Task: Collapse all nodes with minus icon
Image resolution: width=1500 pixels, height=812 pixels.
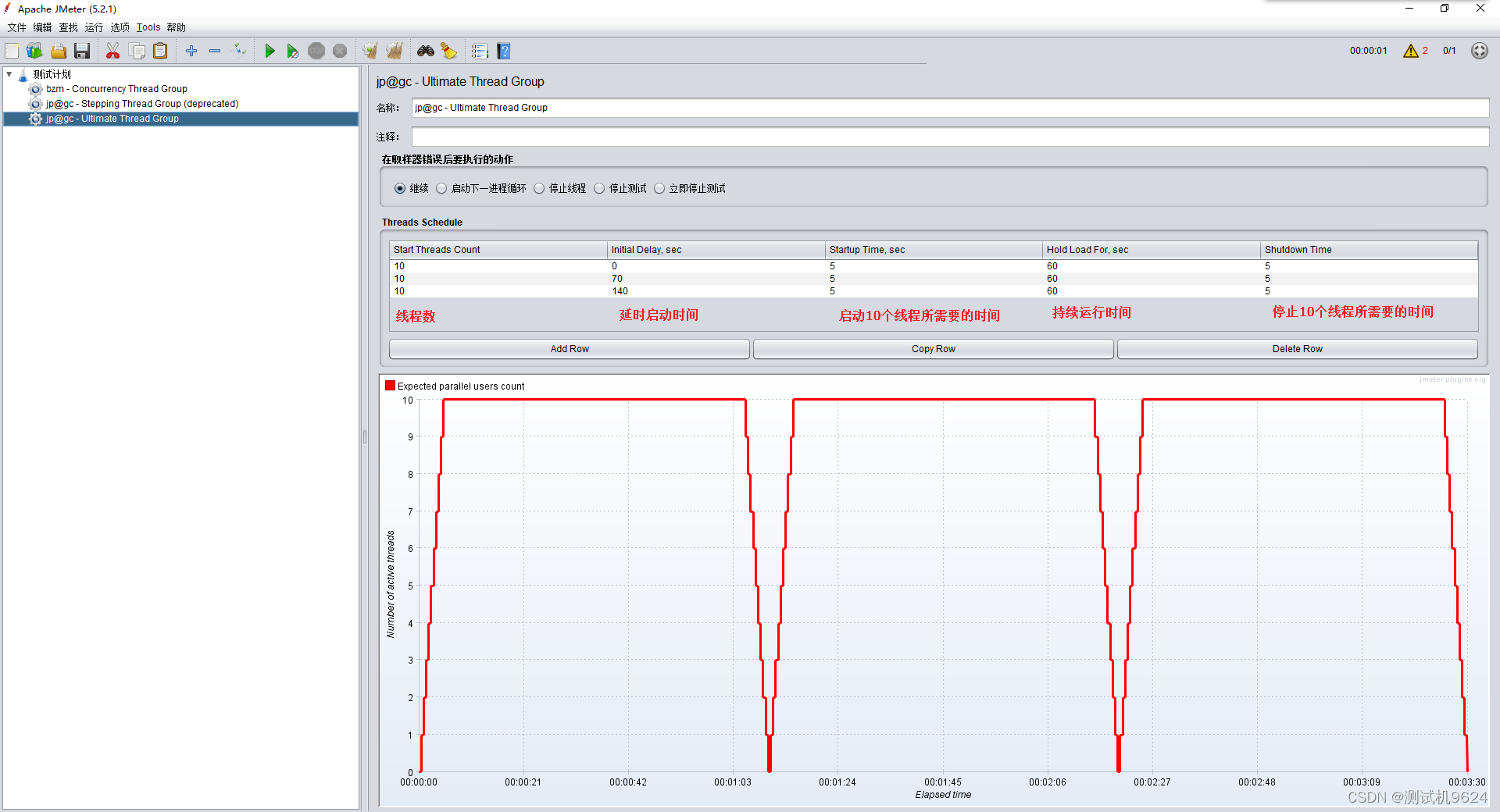Action: point(215,51)
